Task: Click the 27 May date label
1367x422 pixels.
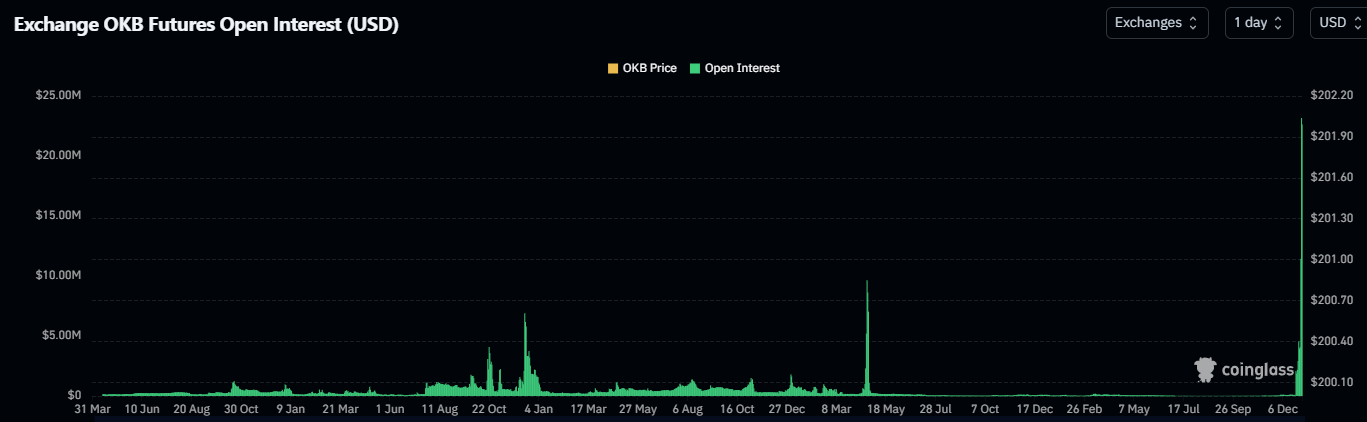Action: 638,409
